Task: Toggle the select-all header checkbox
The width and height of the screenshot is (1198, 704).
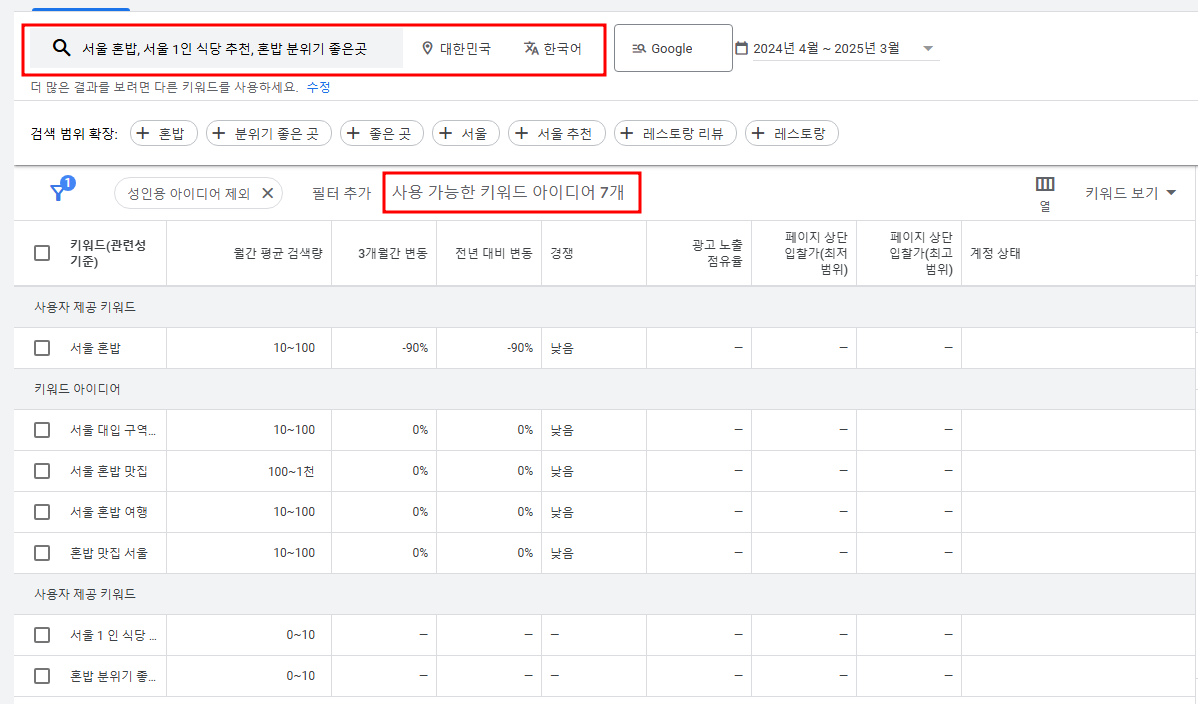Action: 42,253
